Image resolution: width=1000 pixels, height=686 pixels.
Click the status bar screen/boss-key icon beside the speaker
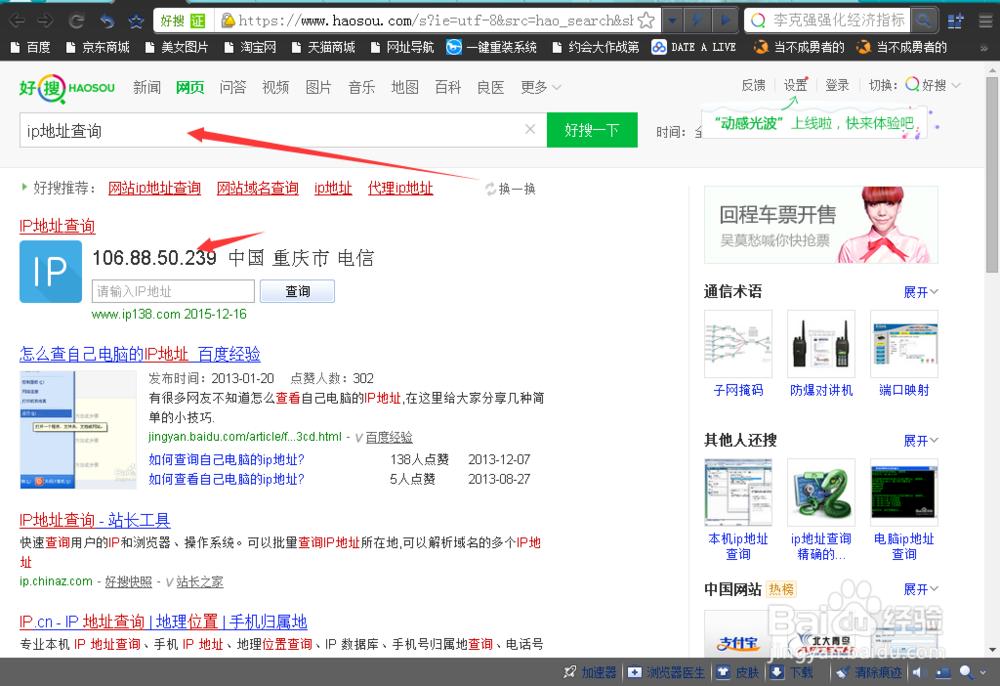pyautogui.click(x=943, y=672)
